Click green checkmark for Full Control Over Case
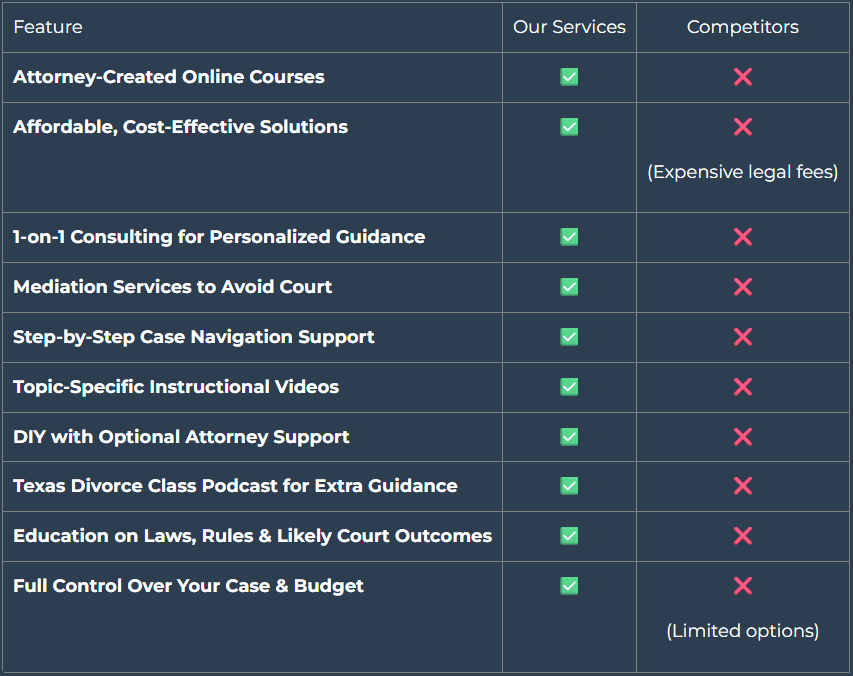 coord(569,586)
